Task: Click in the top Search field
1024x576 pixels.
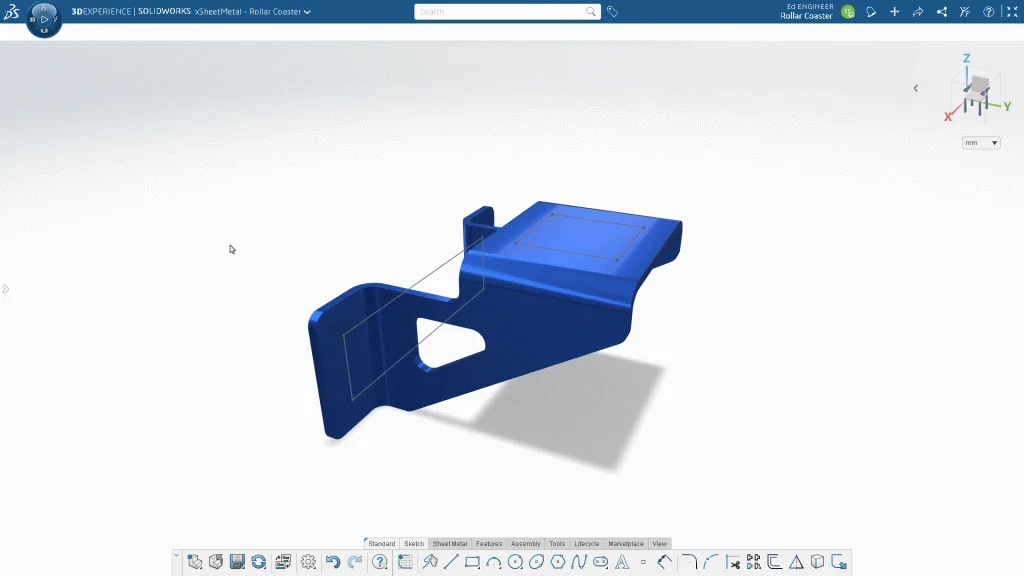Action: [x=500, y=12]
